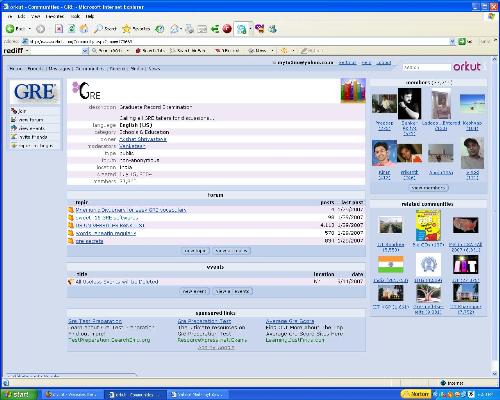Click the Norton item in system tray
500x400 pixels.
coord(416,394)
